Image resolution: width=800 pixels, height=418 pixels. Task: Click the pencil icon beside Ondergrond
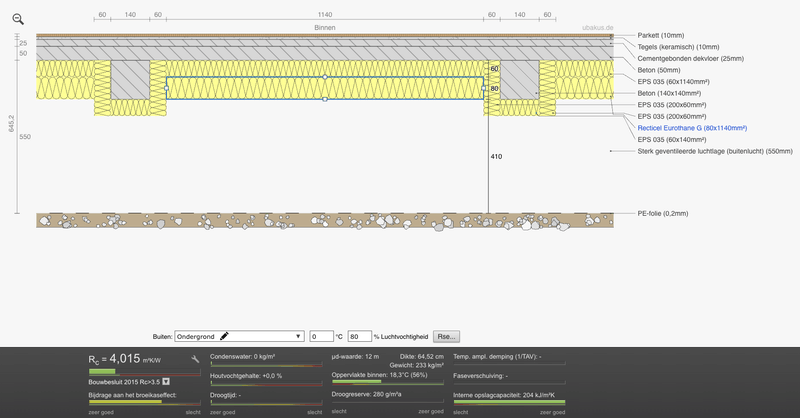click(225, 337)
